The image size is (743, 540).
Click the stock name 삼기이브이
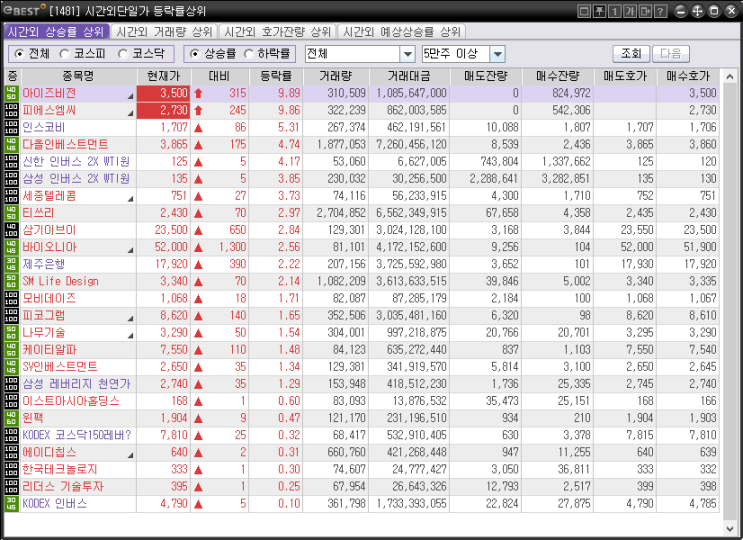coord(49,230)
